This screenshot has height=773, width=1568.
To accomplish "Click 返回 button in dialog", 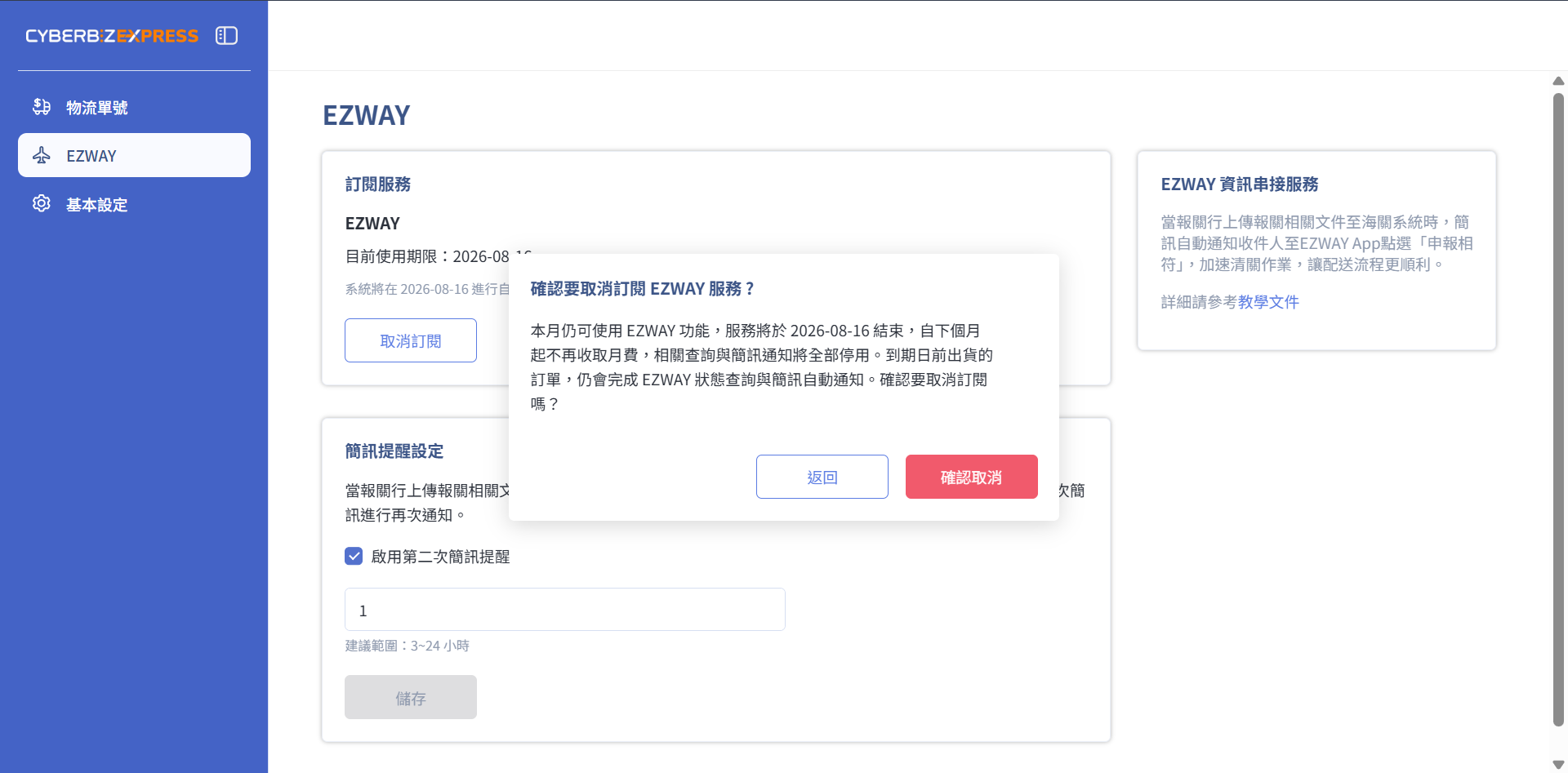I will click(x=822, y=477).
